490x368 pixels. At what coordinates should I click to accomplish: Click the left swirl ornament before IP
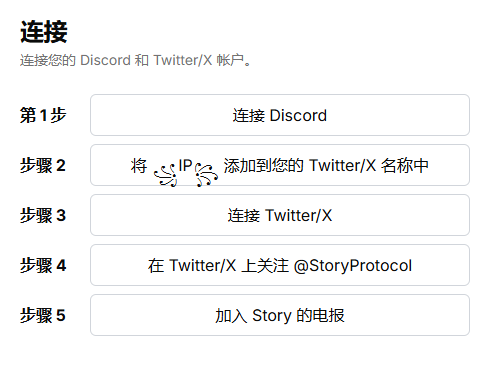165,175
